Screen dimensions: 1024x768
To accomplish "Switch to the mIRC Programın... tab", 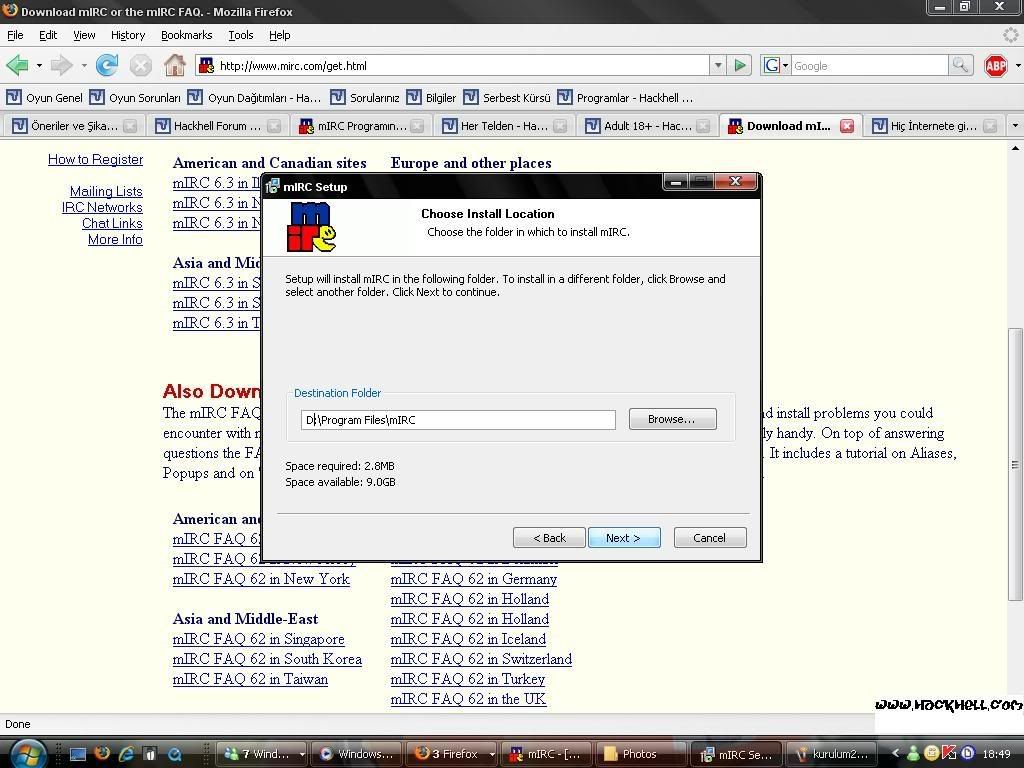I will [360, 126].
